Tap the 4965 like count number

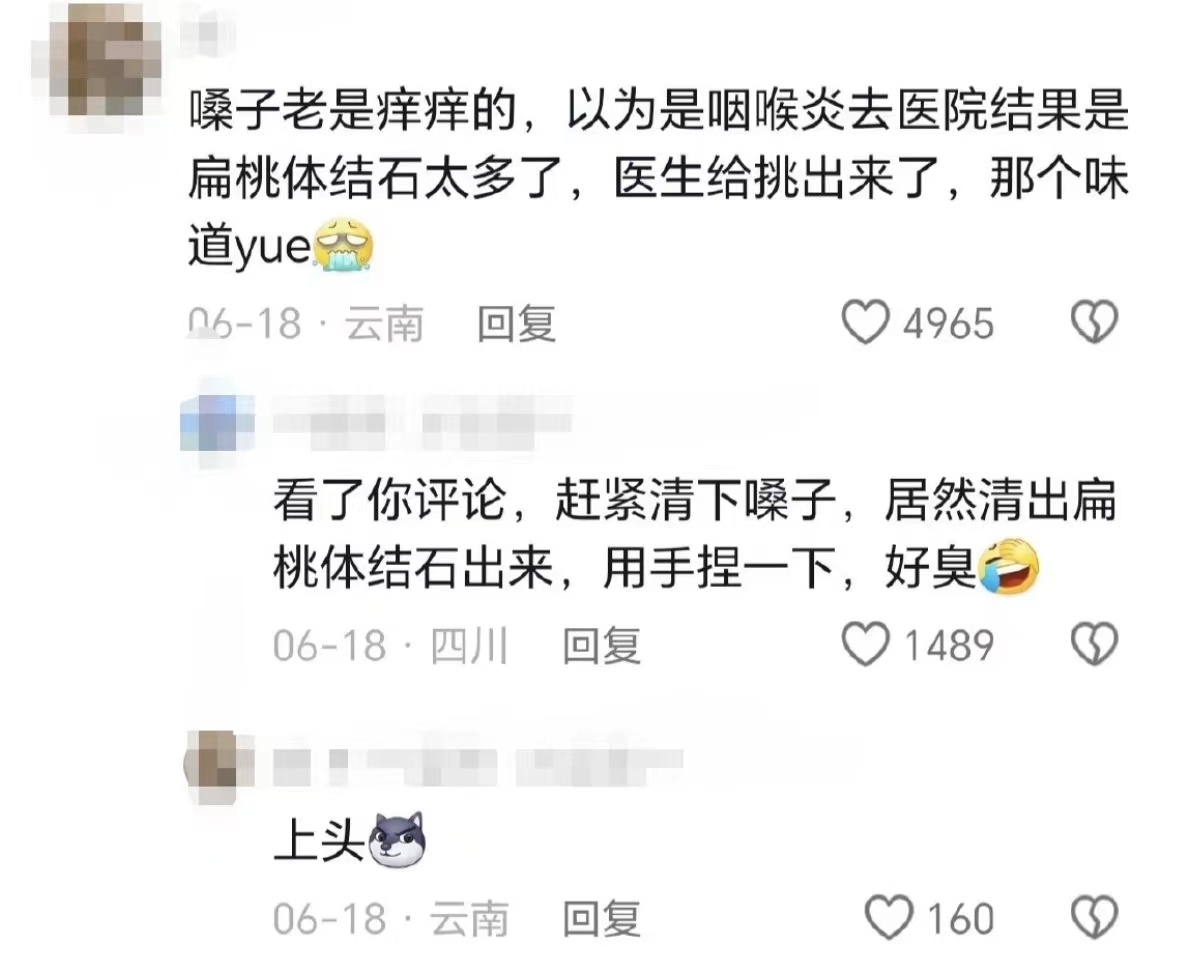click(x=948, y=324)
